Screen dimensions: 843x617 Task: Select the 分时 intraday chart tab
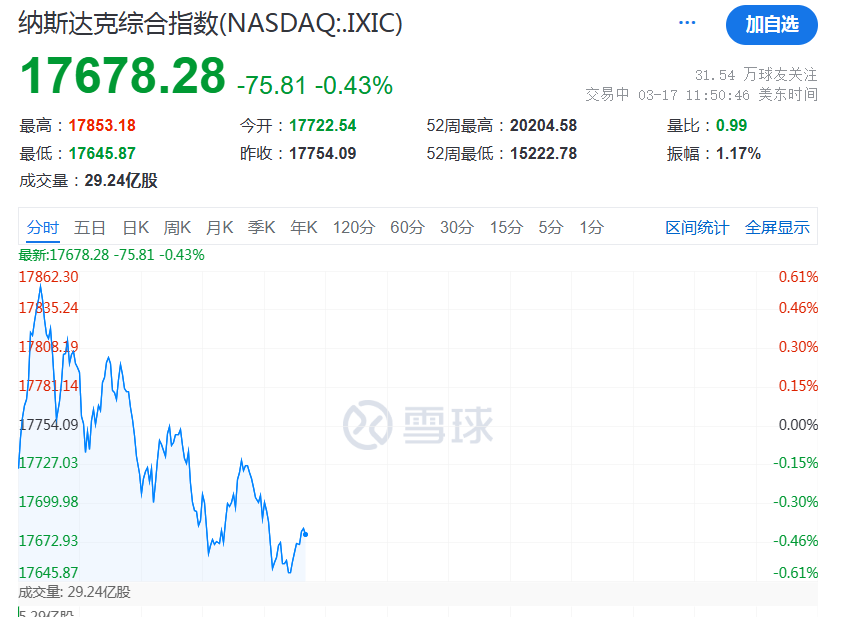click(43, 228)
